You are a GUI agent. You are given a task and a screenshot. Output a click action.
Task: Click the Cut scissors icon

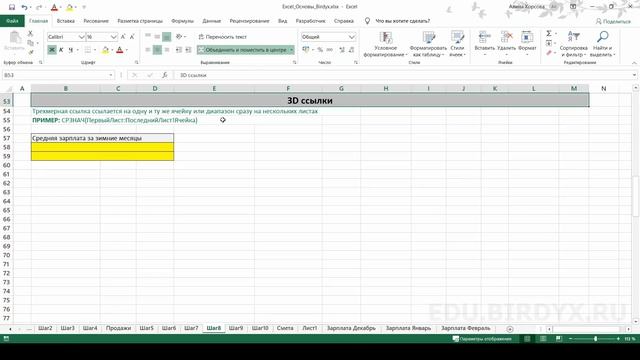[x=30, y=34]
